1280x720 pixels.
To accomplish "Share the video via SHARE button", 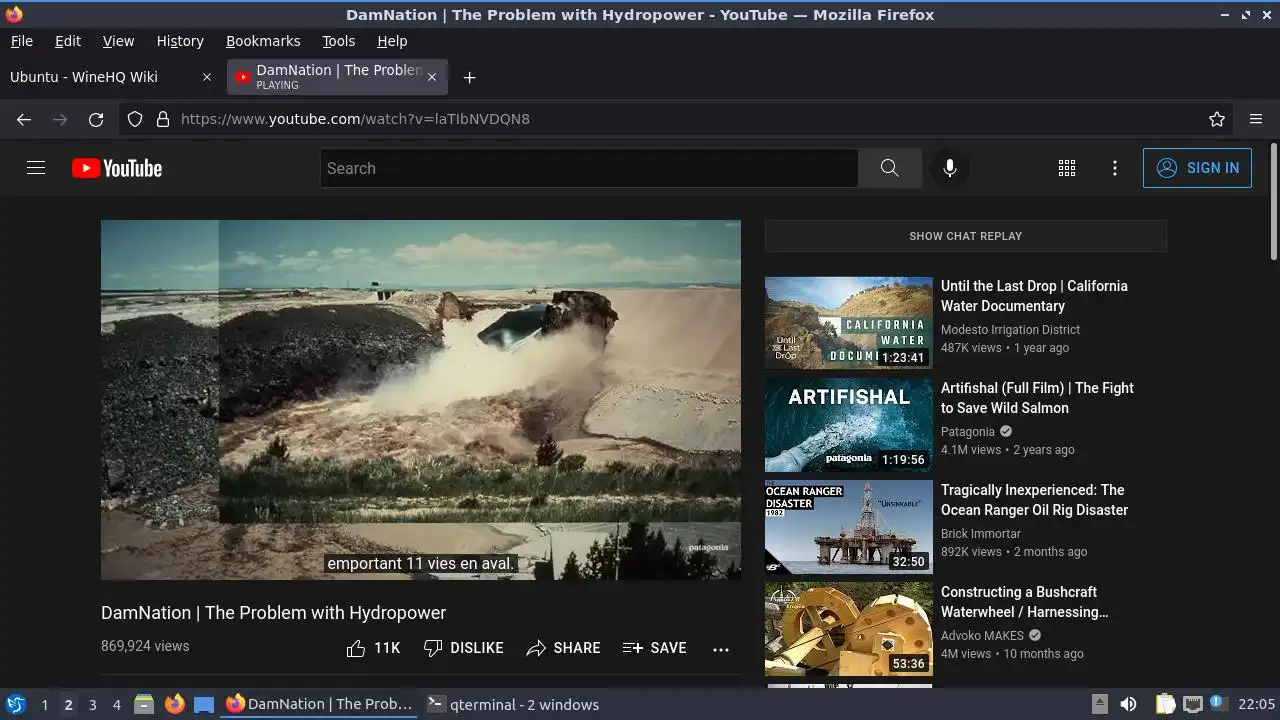I will (x=563, y=648).
